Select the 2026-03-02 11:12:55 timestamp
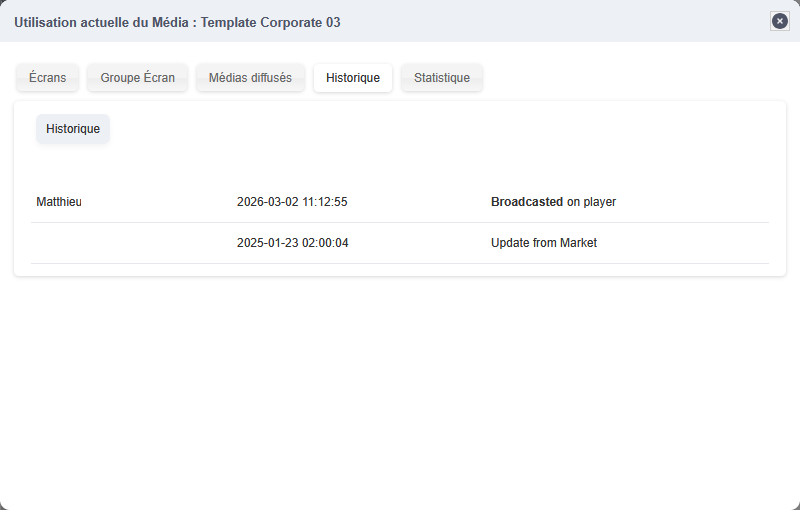The width and height of the screenshot is (800, 510). pos(292,202)
